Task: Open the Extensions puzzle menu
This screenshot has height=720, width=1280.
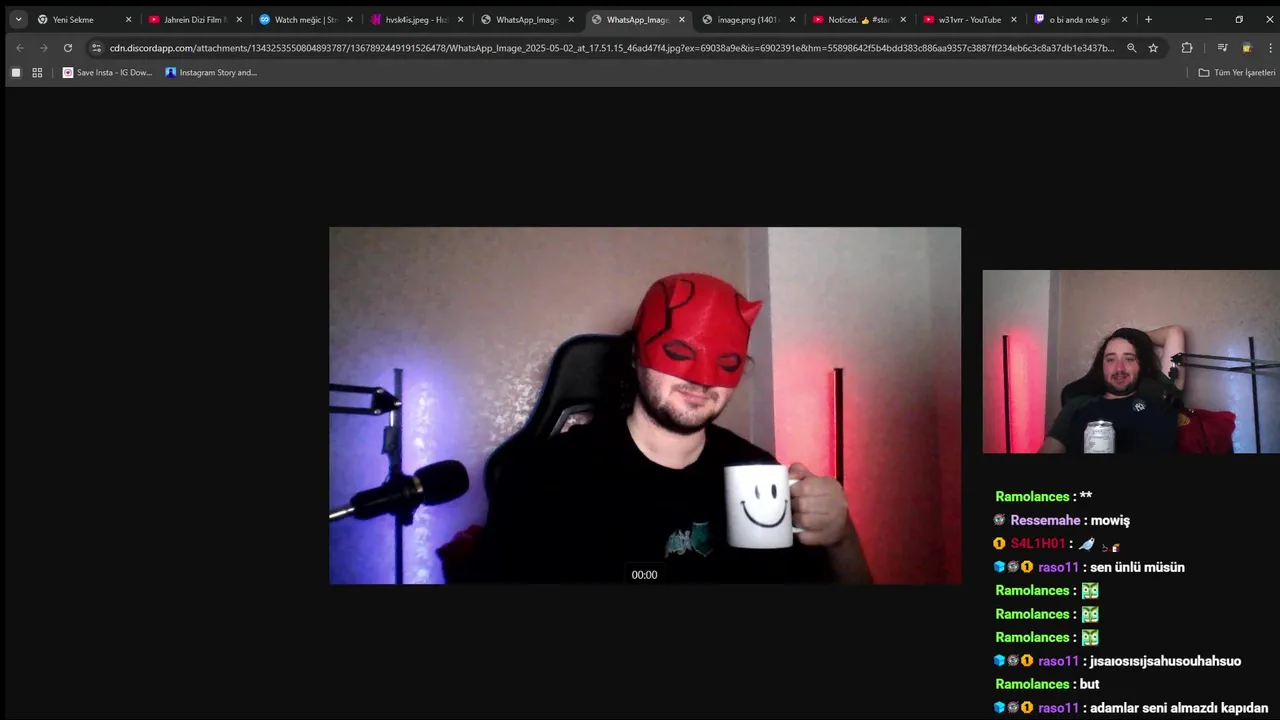Action: click(x=1187, y=48)
